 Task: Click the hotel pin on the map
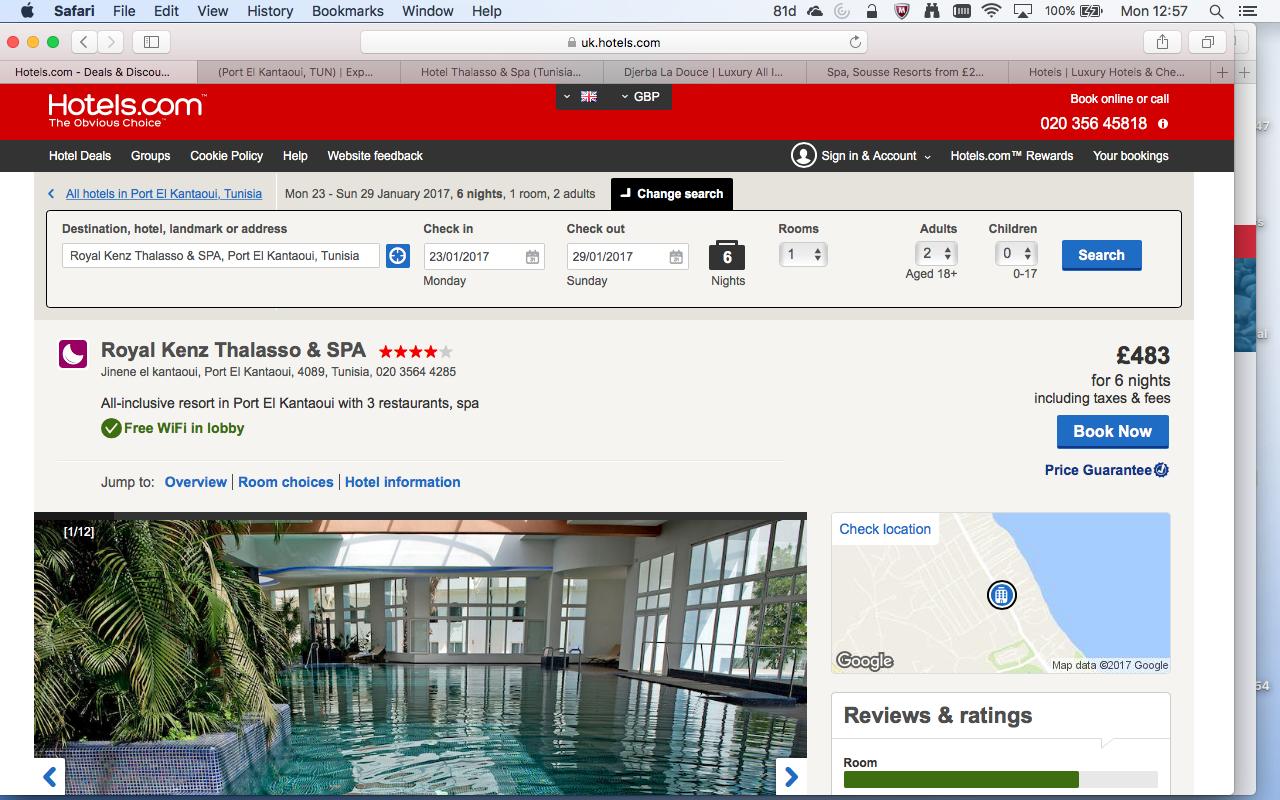pos(1001,595)
